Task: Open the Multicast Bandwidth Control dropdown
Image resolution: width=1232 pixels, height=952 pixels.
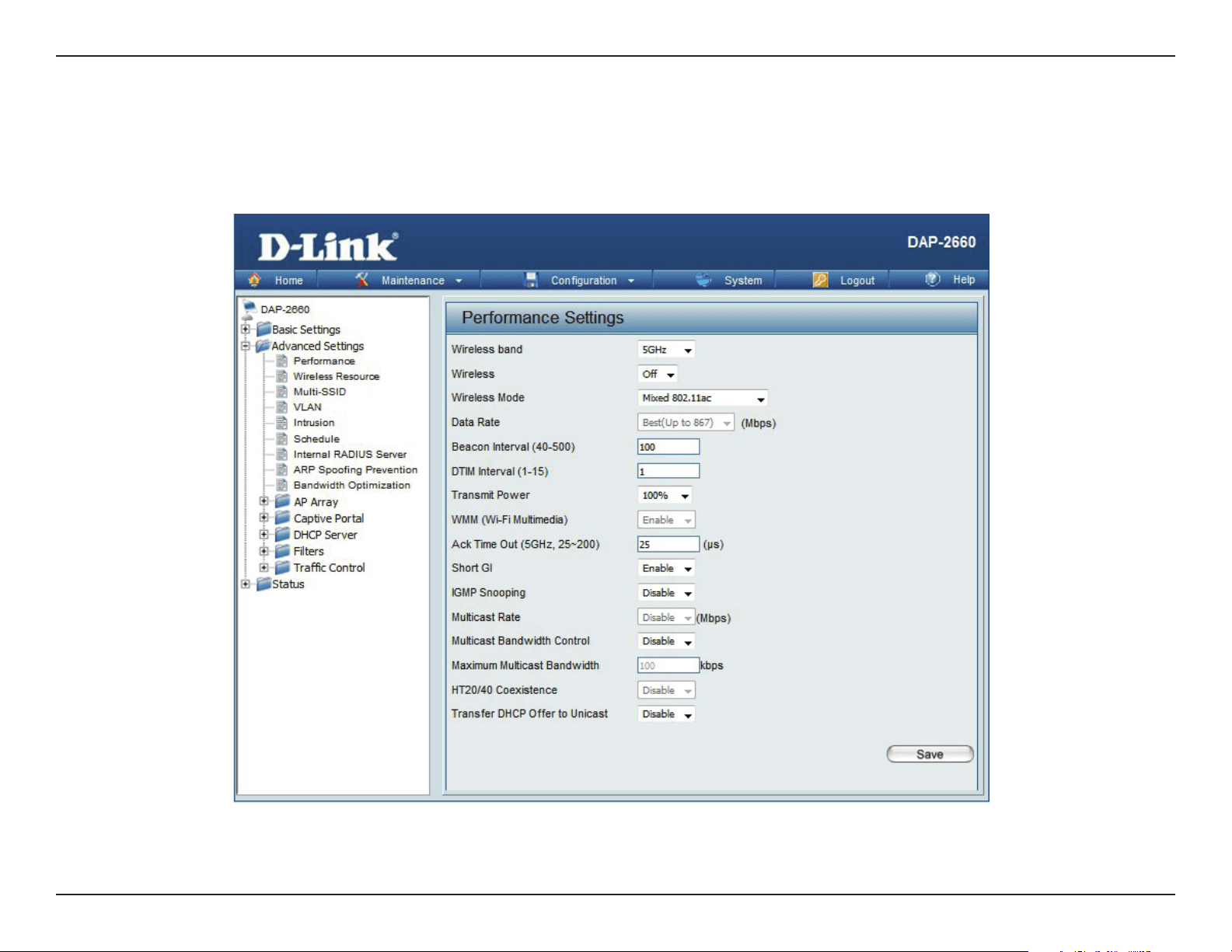Action: pyautogui.click(x=666, y=641)
